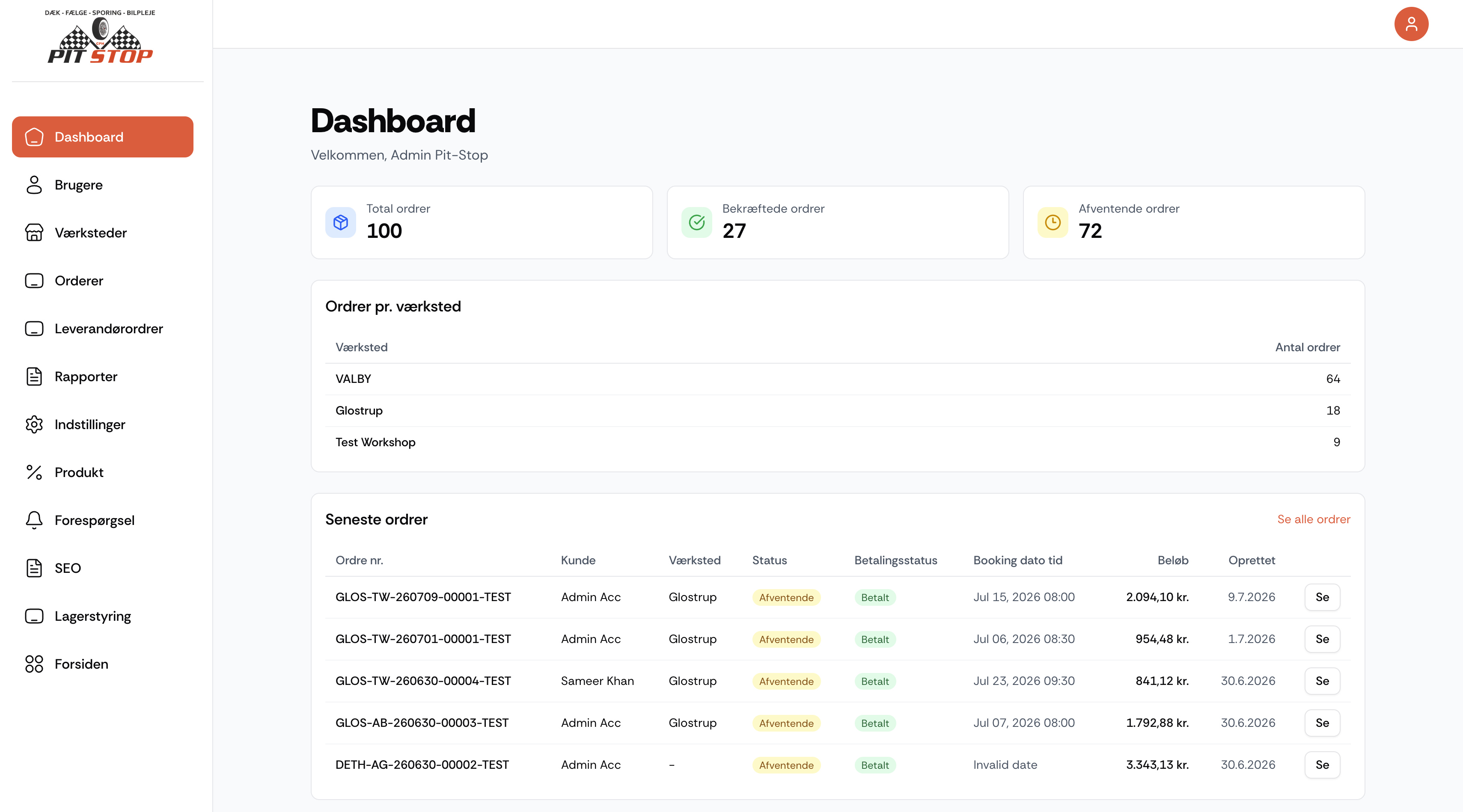Click the VALBY workshop row name
Viewport: 1463px width, 812px height.
353,379
